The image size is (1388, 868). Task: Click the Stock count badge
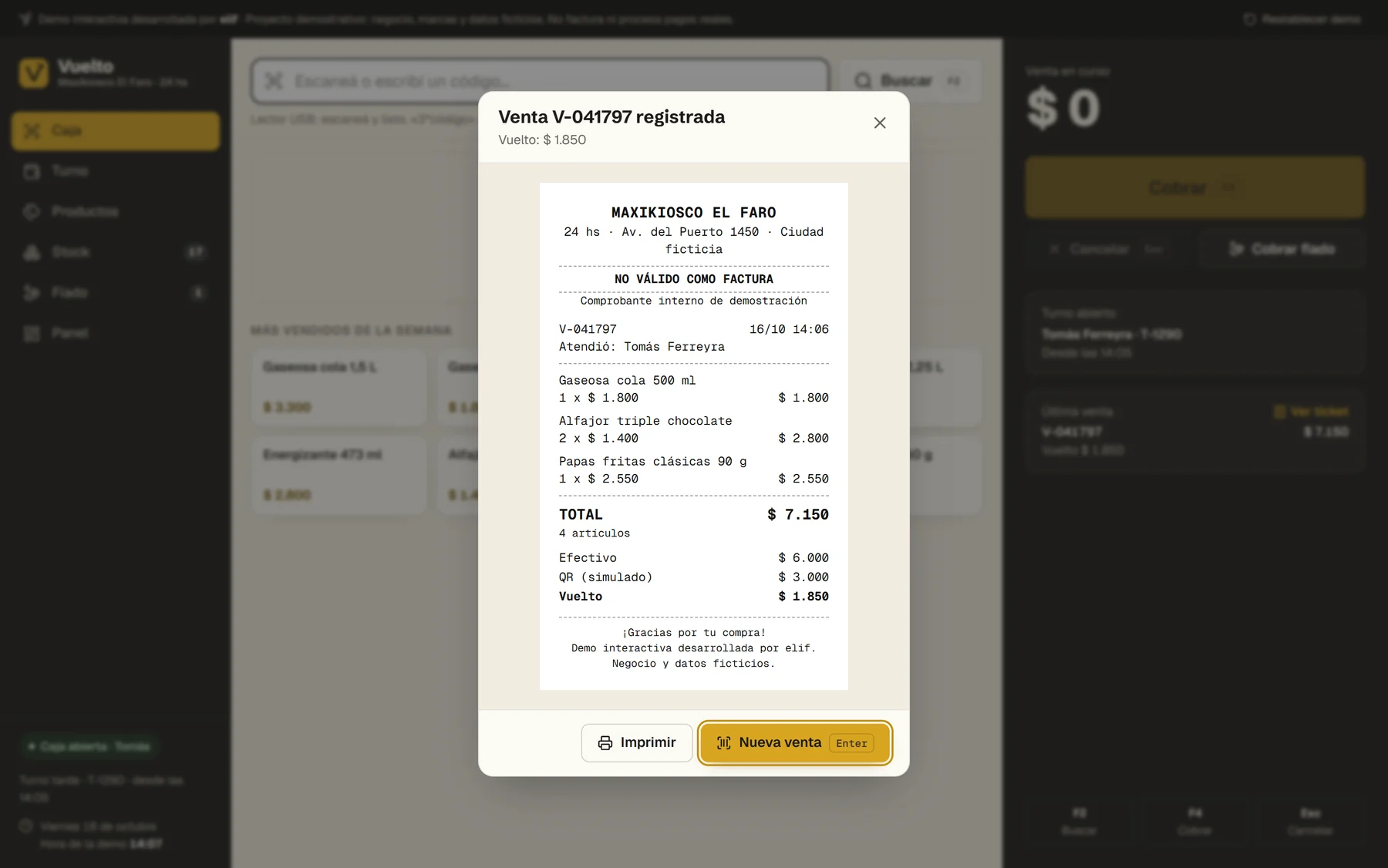tap(196, 252)
